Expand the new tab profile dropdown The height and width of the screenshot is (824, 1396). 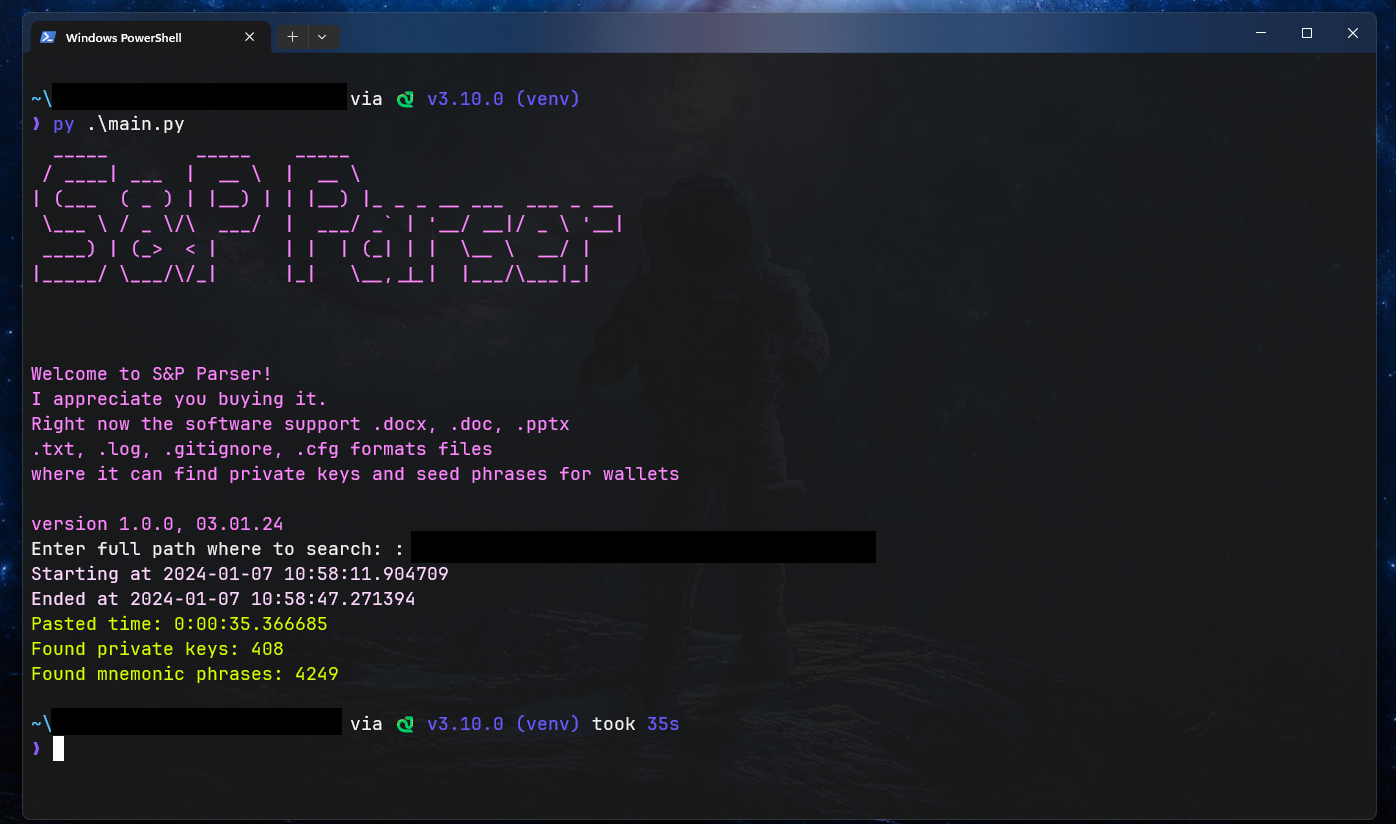[322, 37]
